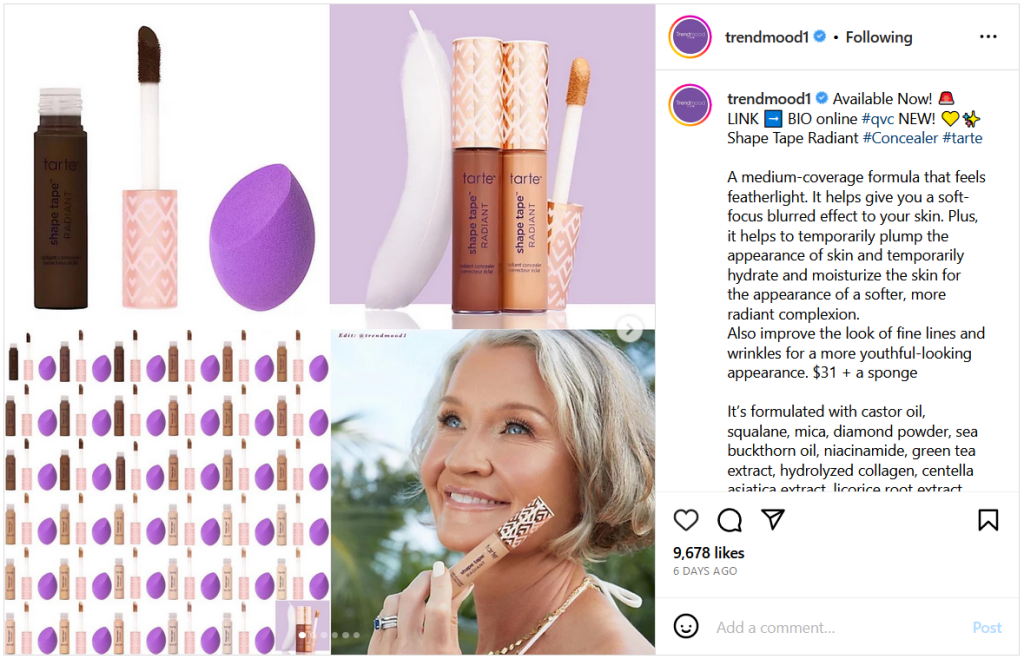Image resolution: width=1024 pixels, height=659 pixels.
Task: Click the Post comment button
Action: (x=987, y=628)
